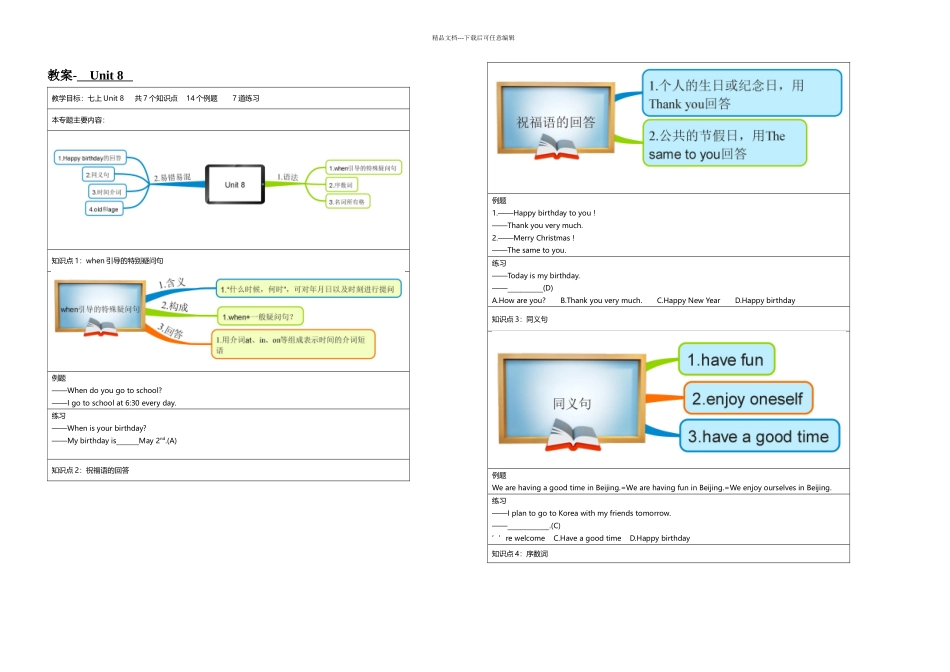Select the orange 介词短语 answer bubble

[293, 344]
